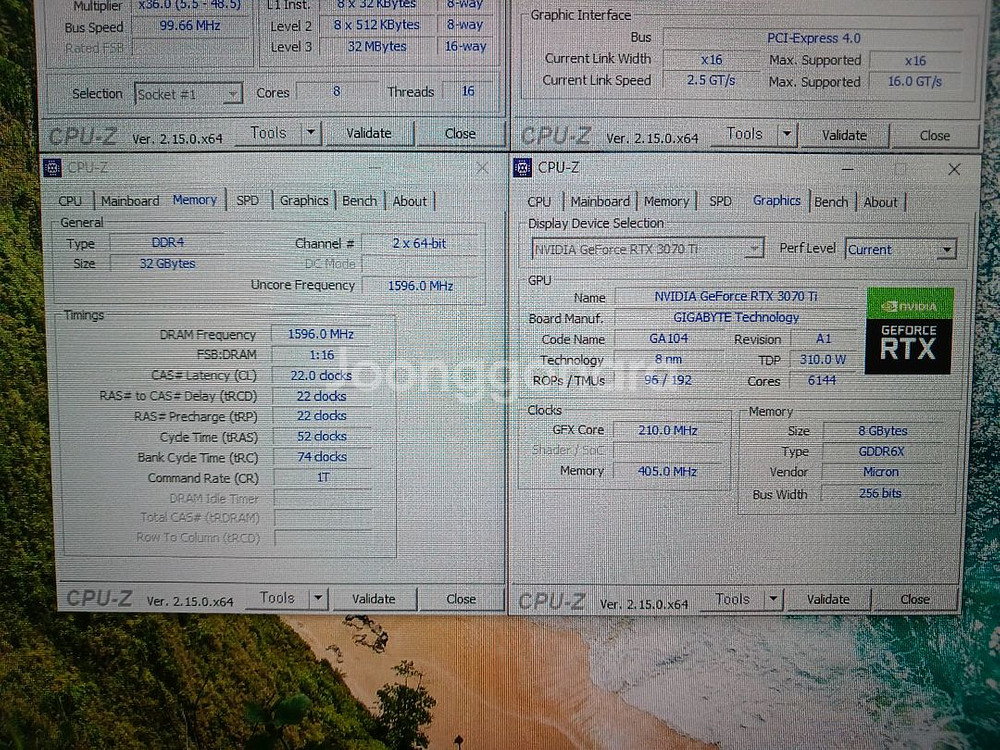Click GPU memory Type value GDDR6X
The image size is (1000, 750).
(x=881, y=452)
